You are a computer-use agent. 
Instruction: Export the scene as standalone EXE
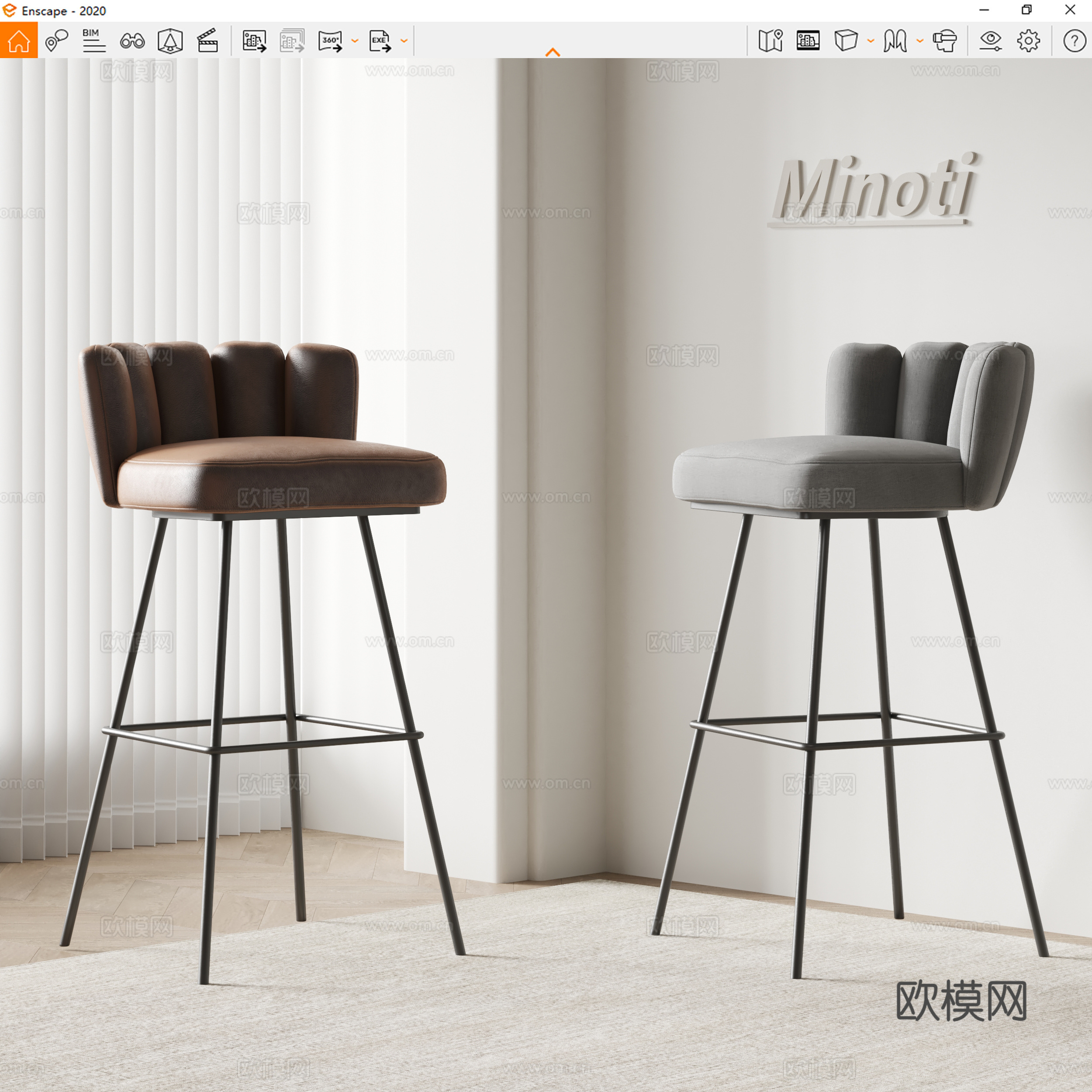[x=380, y=40]
